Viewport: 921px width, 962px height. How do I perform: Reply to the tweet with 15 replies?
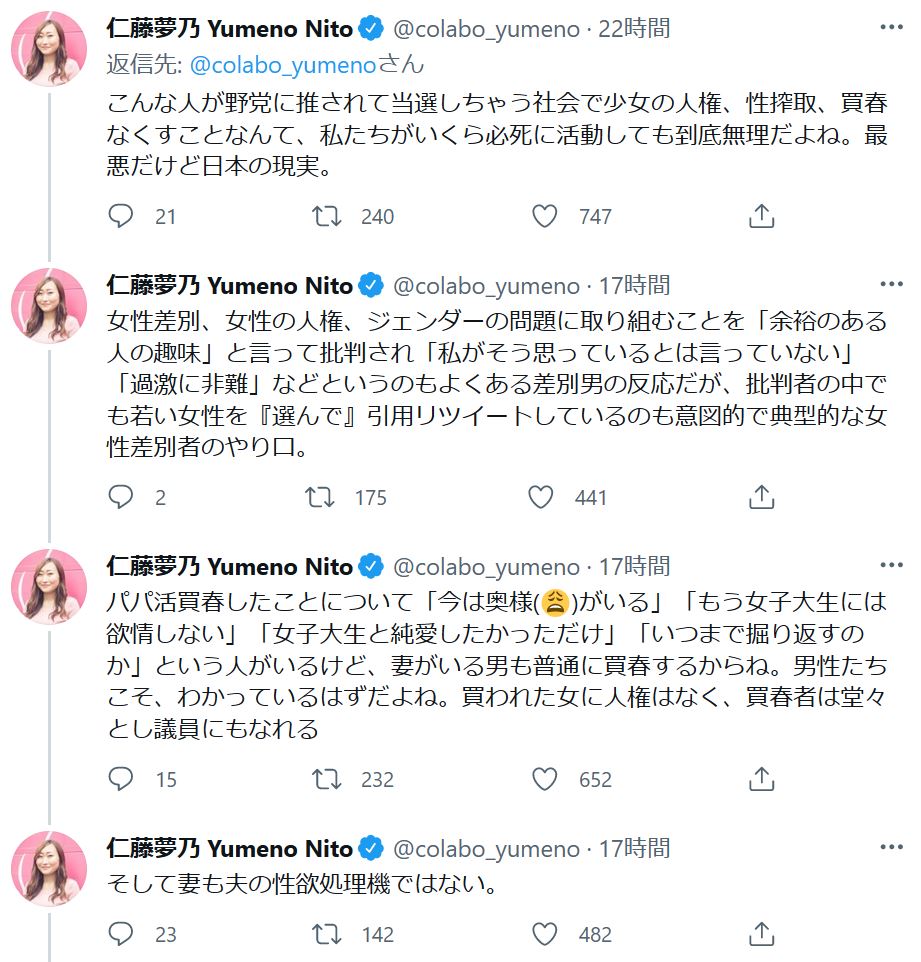121,779
